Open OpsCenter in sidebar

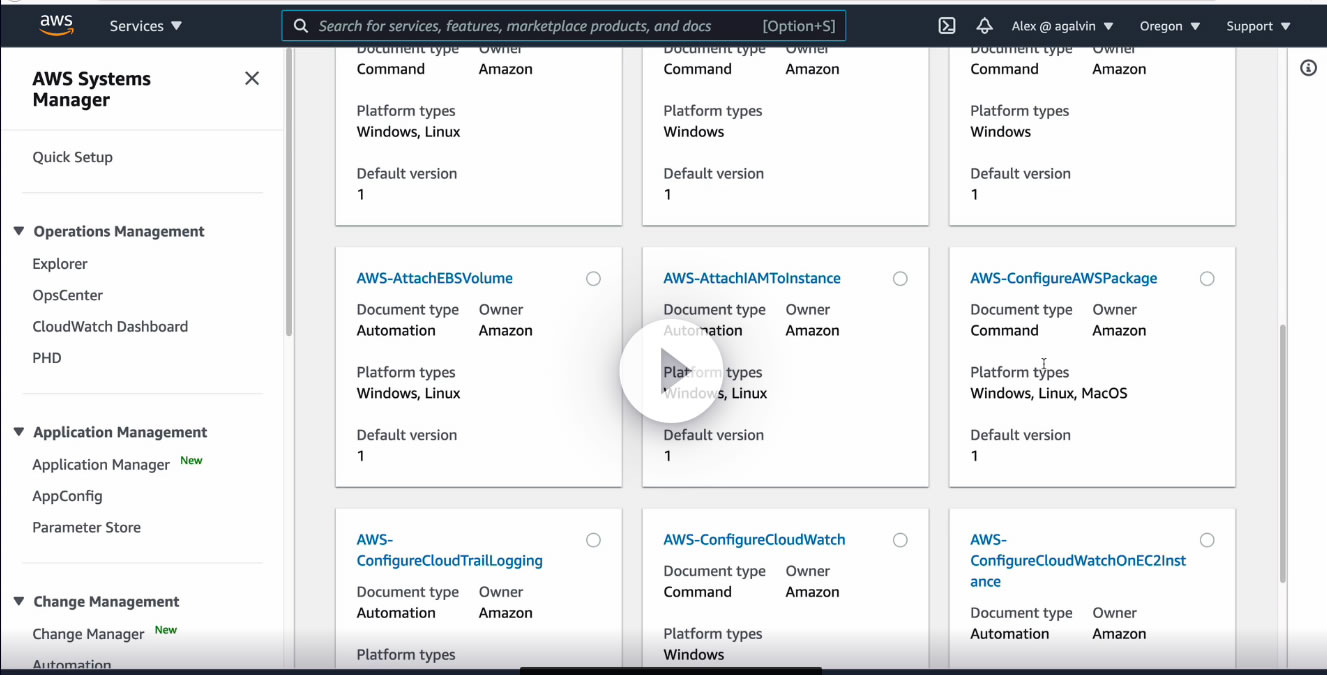coord(68,295)
